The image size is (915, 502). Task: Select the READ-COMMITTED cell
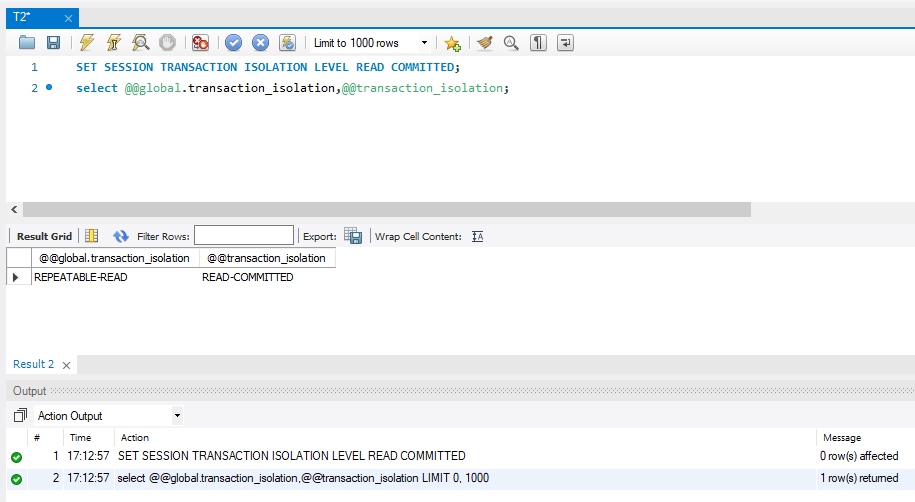pyautogui.click(x=267, y=277)
